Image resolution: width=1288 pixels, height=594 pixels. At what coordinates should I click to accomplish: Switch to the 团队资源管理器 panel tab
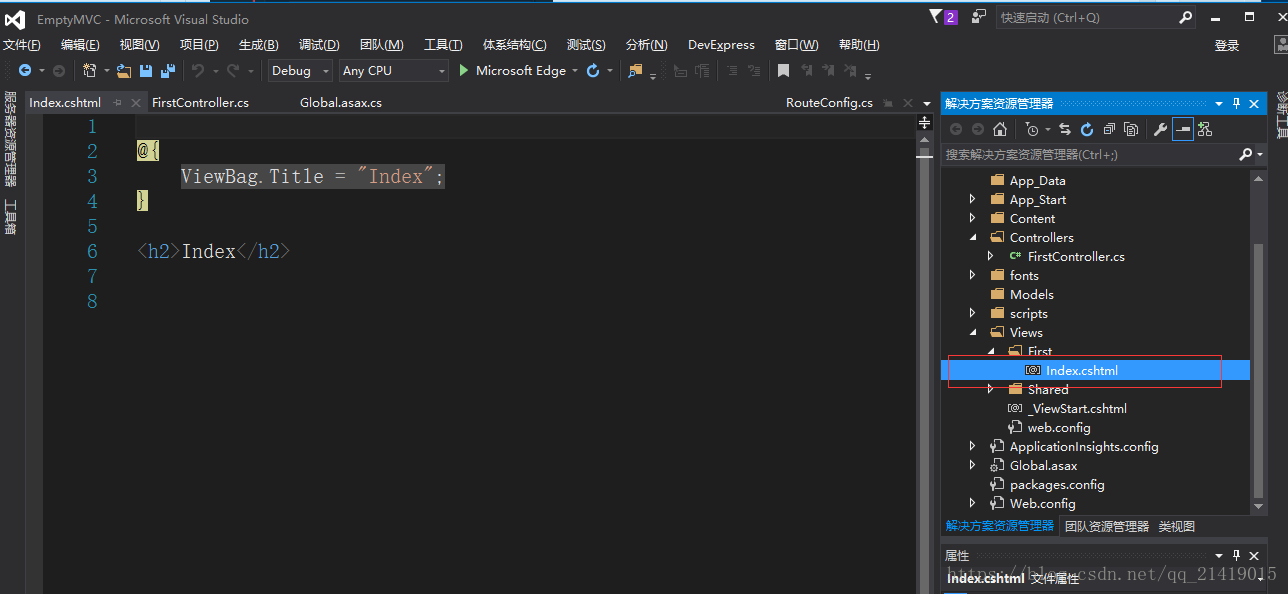click(1107, 526)
